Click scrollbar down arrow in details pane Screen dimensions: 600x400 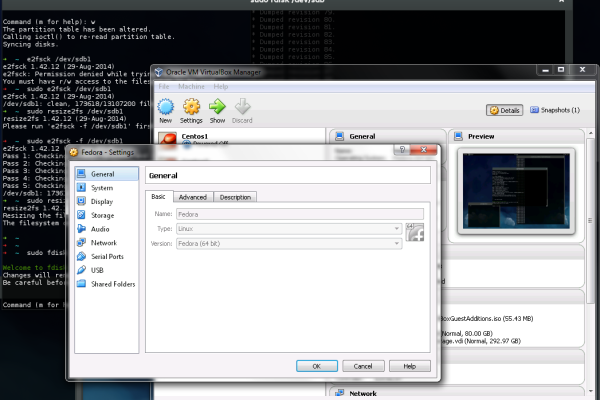tap(591, 391)
